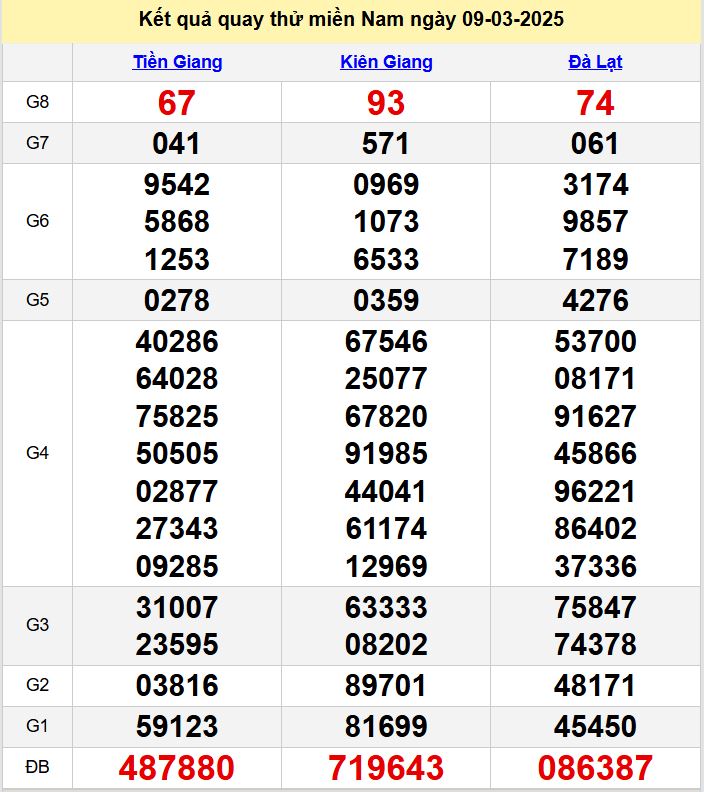
Task: Click the G5 number 0278
Action: coord(177,301)
